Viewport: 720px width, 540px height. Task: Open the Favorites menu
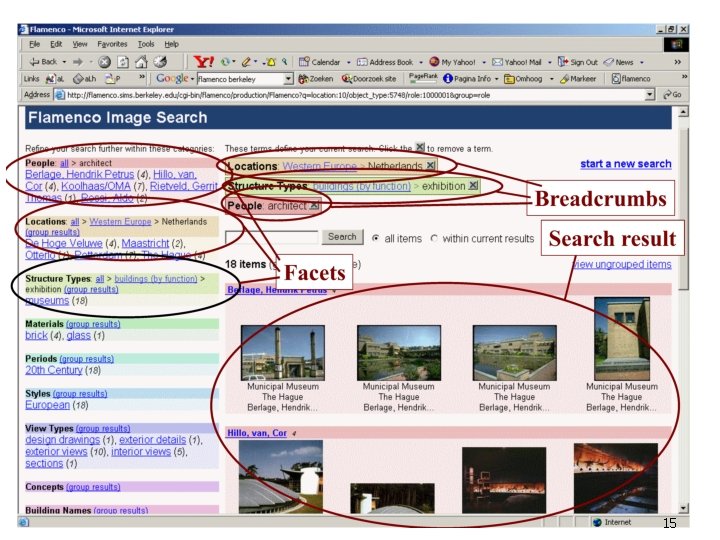[112, 44]
